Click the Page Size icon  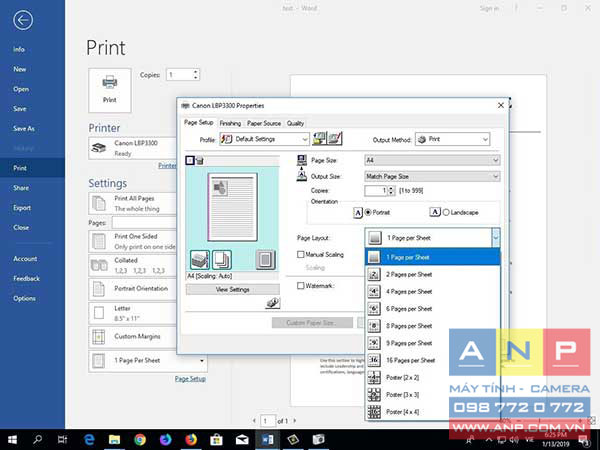tap(302, 160)
